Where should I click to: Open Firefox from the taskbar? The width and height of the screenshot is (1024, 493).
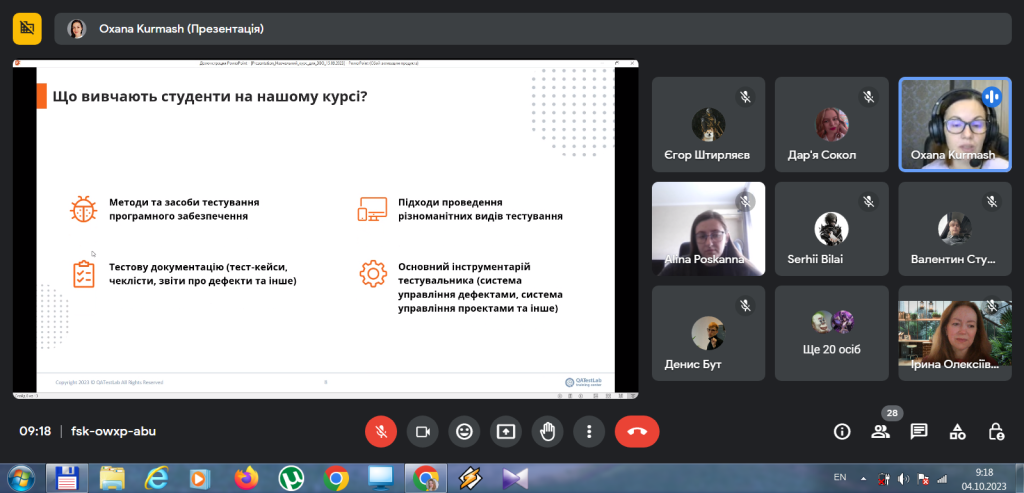(x=246, y=478)
